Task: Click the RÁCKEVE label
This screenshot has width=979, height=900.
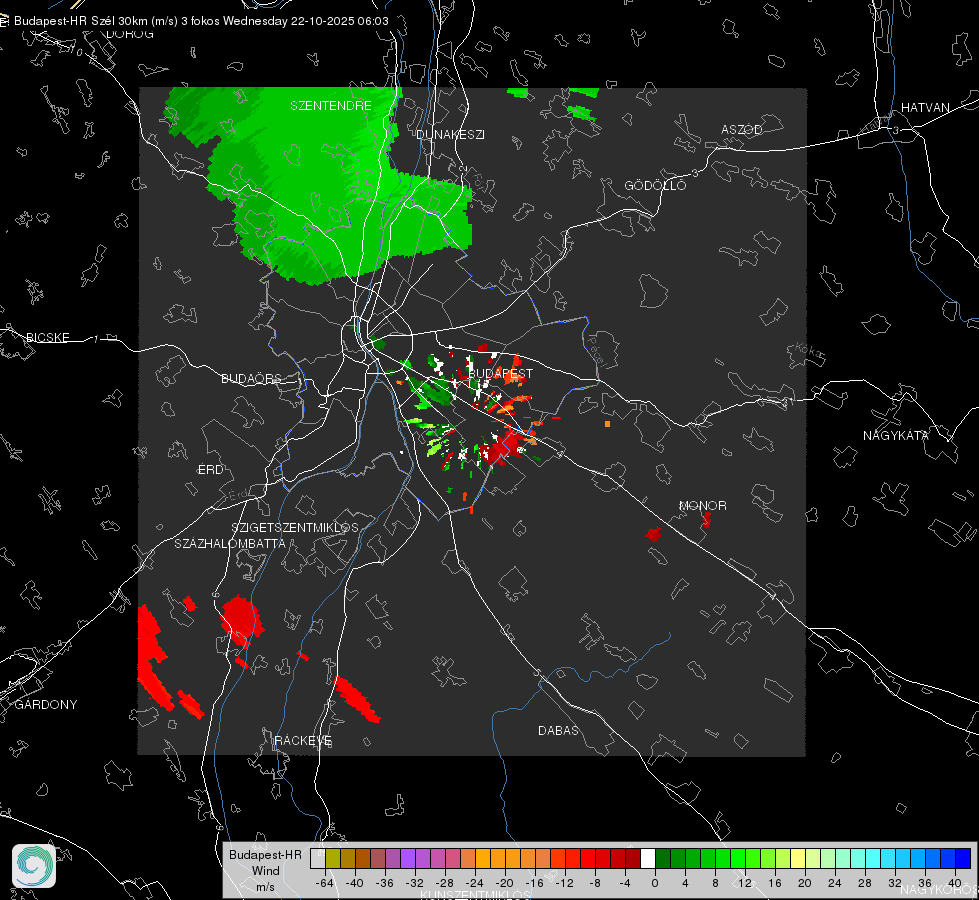Action: click(303, 741)
